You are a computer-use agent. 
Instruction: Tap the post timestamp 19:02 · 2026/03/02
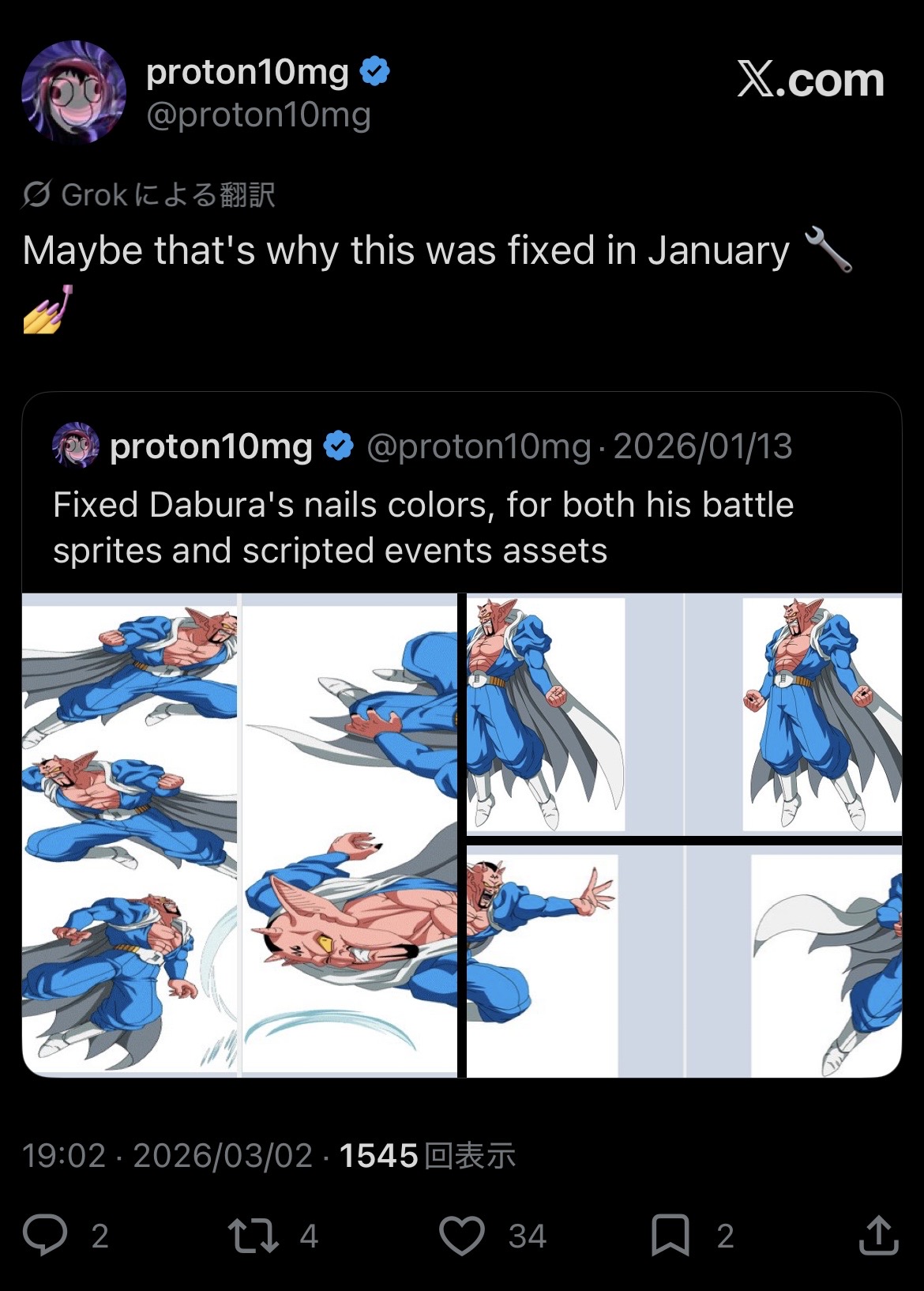point(167,1156)
